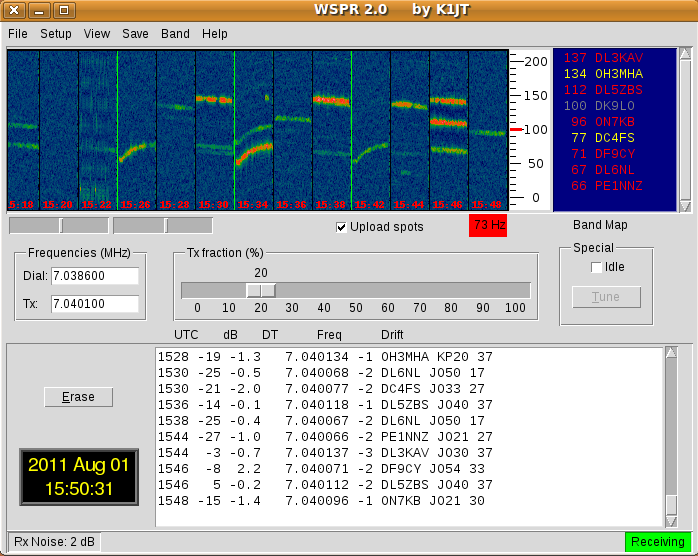Click the 15:46 waterfall segment

(x=449, y=130)
